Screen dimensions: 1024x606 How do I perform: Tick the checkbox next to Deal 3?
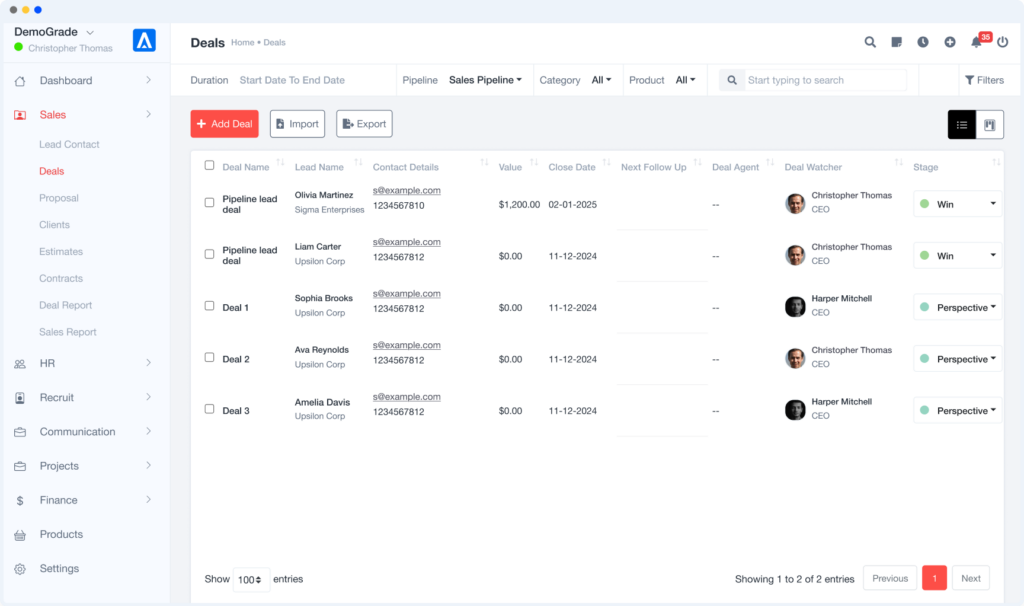point(208,409)
